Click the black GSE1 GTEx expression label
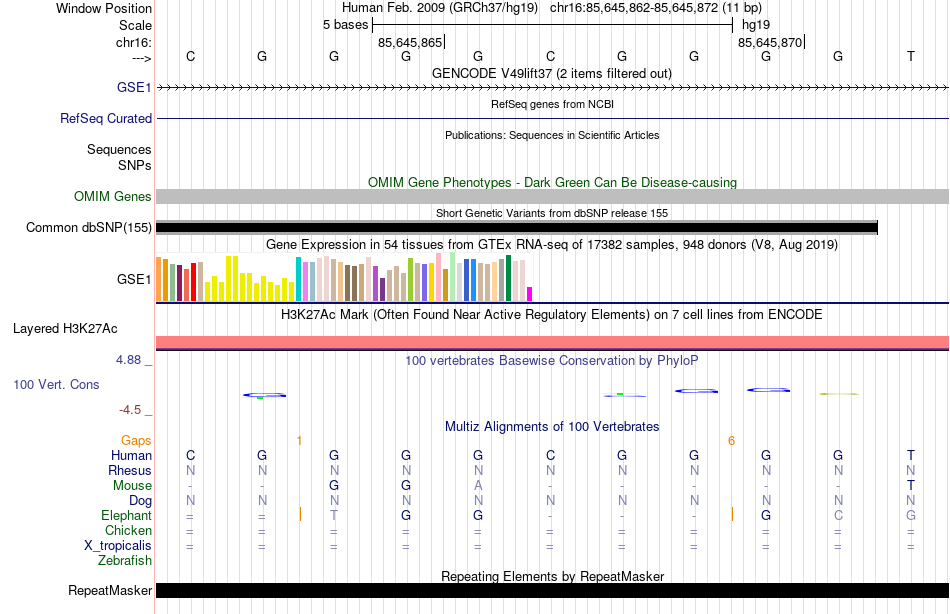Viewport: 950px width, 614px height. pos(134,279)
